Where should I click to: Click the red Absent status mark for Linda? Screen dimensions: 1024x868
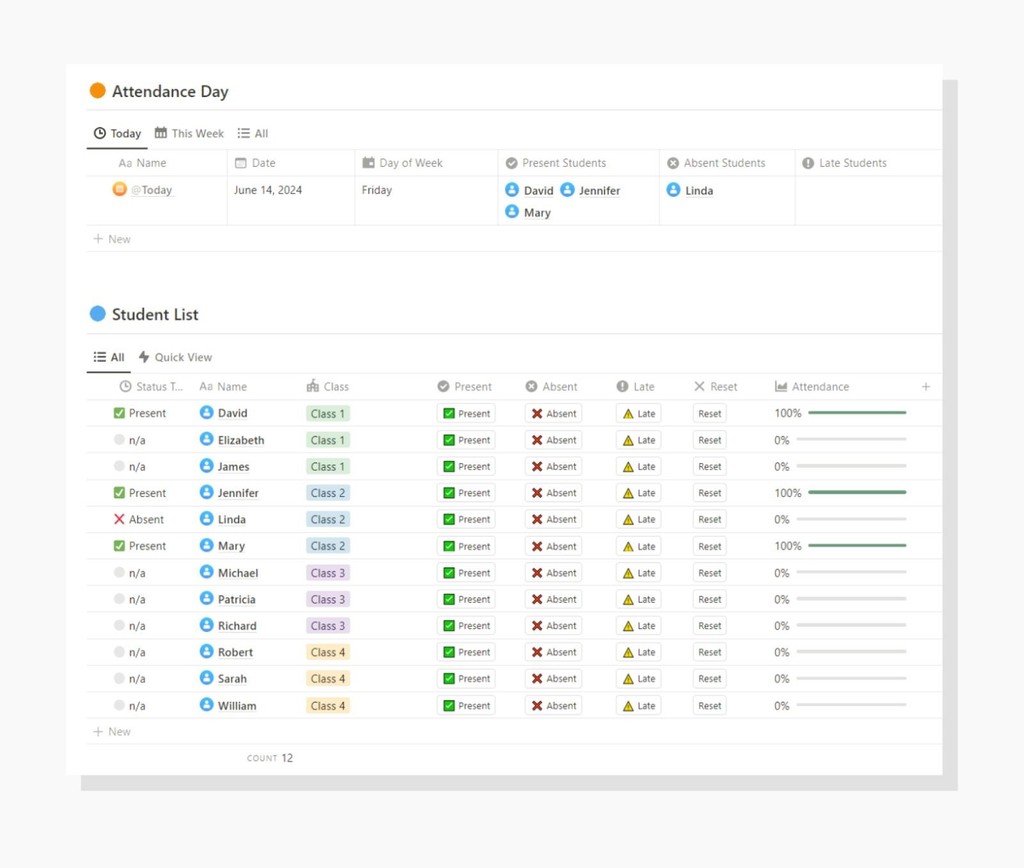(119, 519)
